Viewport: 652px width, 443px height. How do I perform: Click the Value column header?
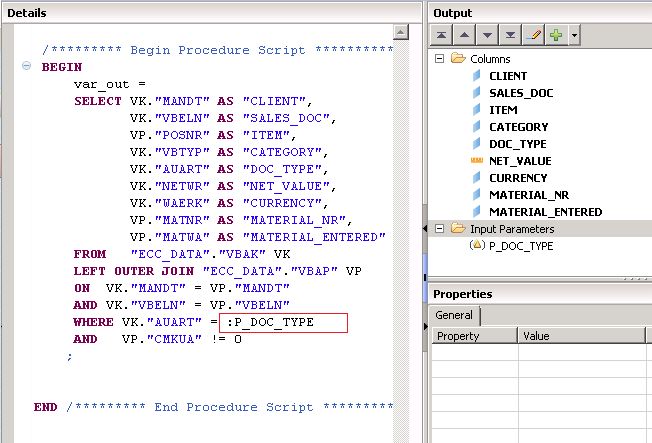585,337
